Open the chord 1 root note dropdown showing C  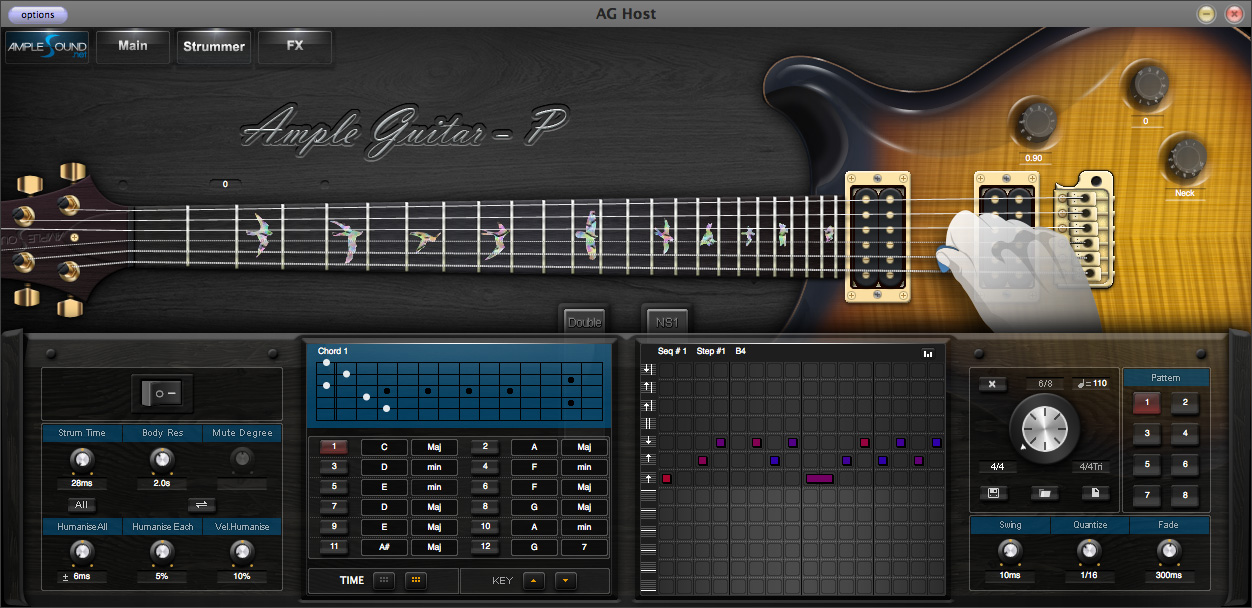(x=384, y=447)
